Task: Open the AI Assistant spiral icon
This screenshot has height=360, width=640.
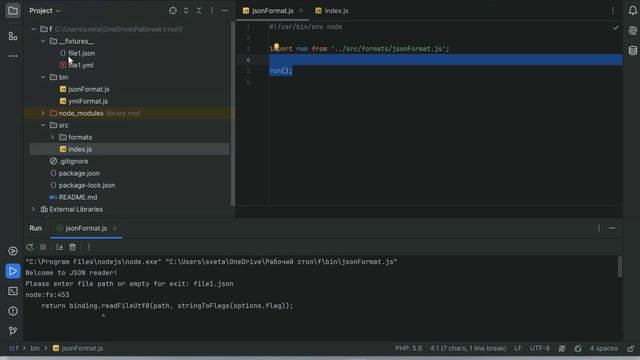Action: 633,31
